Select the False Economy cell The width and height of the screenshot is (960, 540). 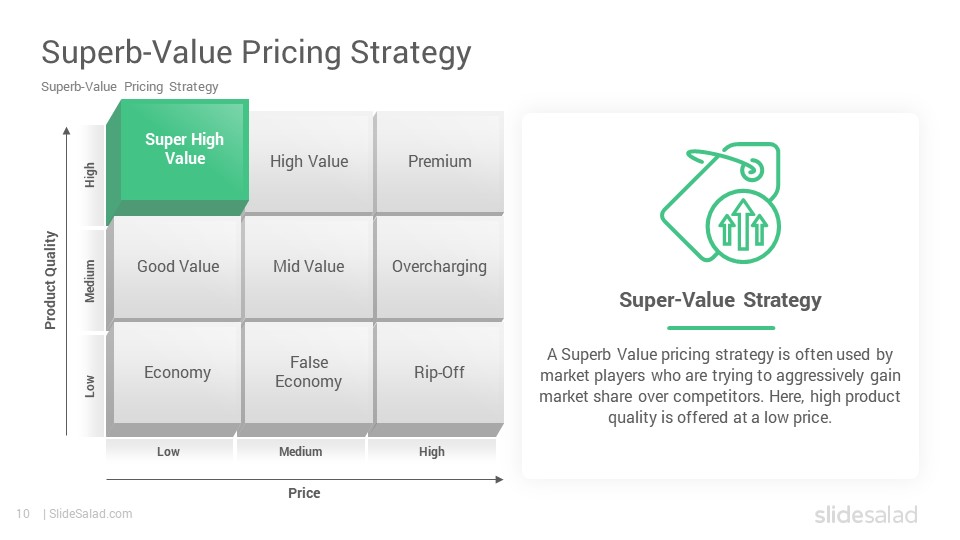[x=309, y=372]
